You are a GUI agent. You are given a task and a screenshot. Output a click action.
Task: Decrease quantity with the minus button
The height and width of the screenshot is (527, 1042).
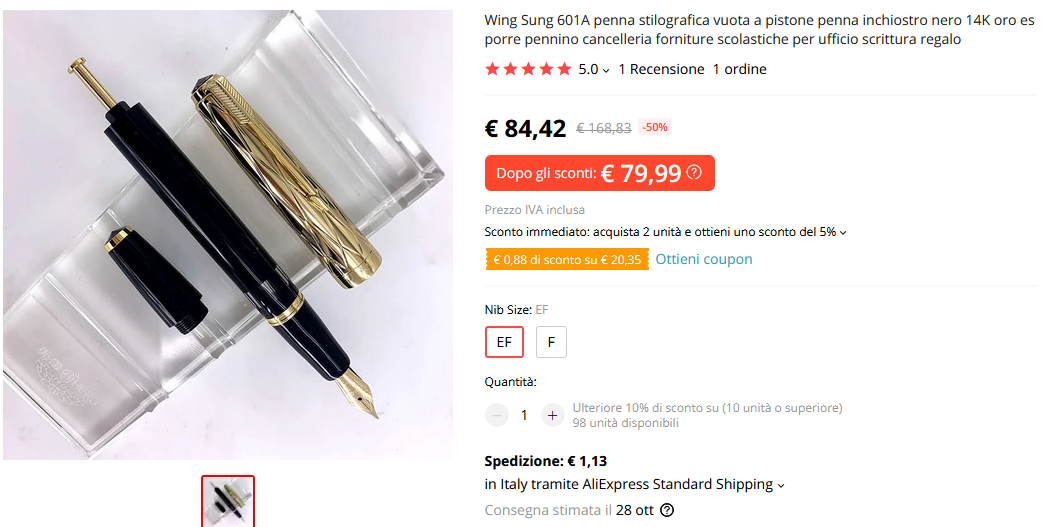pyautogui.click(x=496, y=415)
